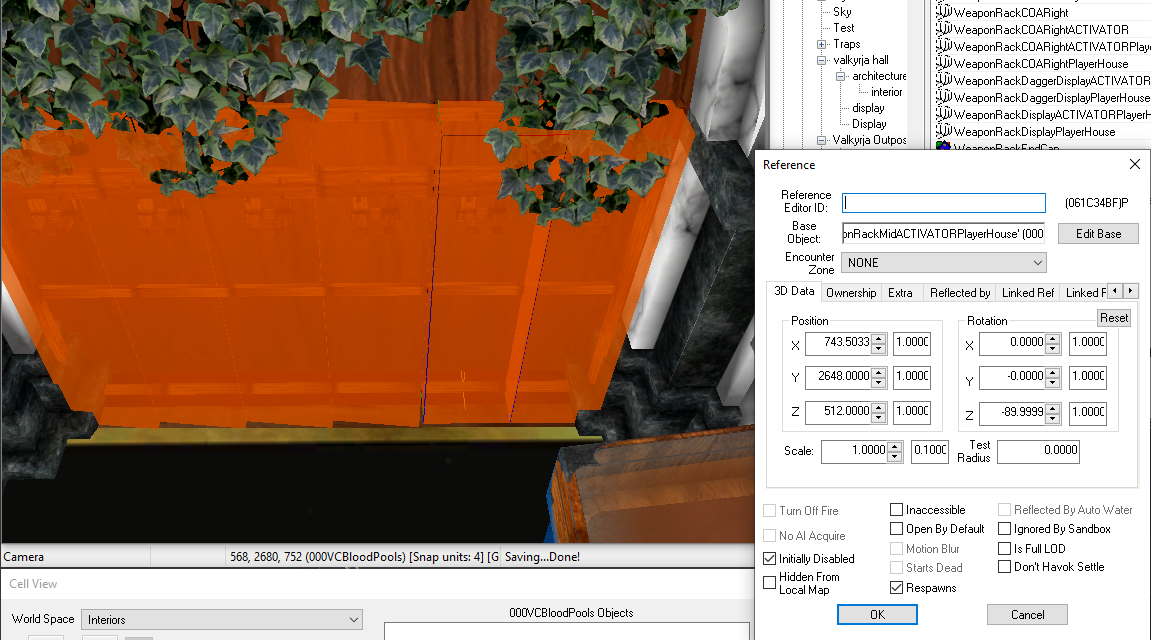Confirm the Reference dialog with OK

click(x=877, y=614)
